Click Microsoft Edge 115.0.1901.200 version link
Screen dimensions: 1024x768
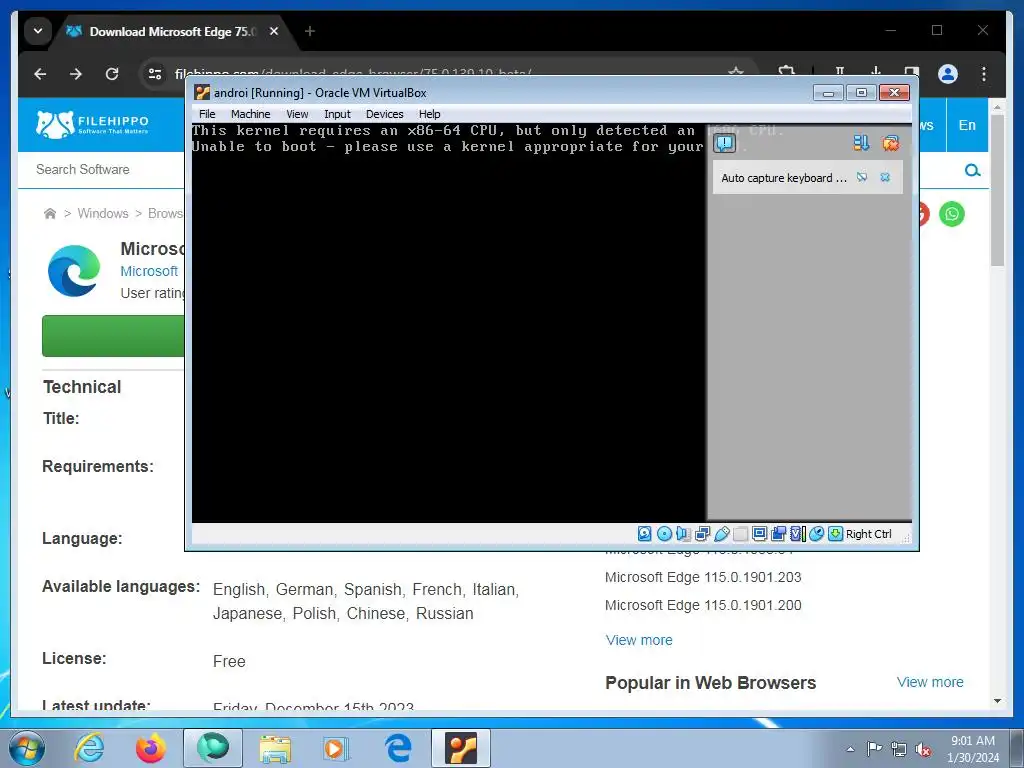coord(703,605)
